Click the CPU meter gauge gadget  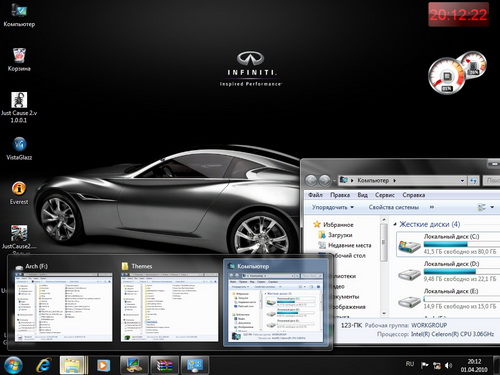[447, 76]
